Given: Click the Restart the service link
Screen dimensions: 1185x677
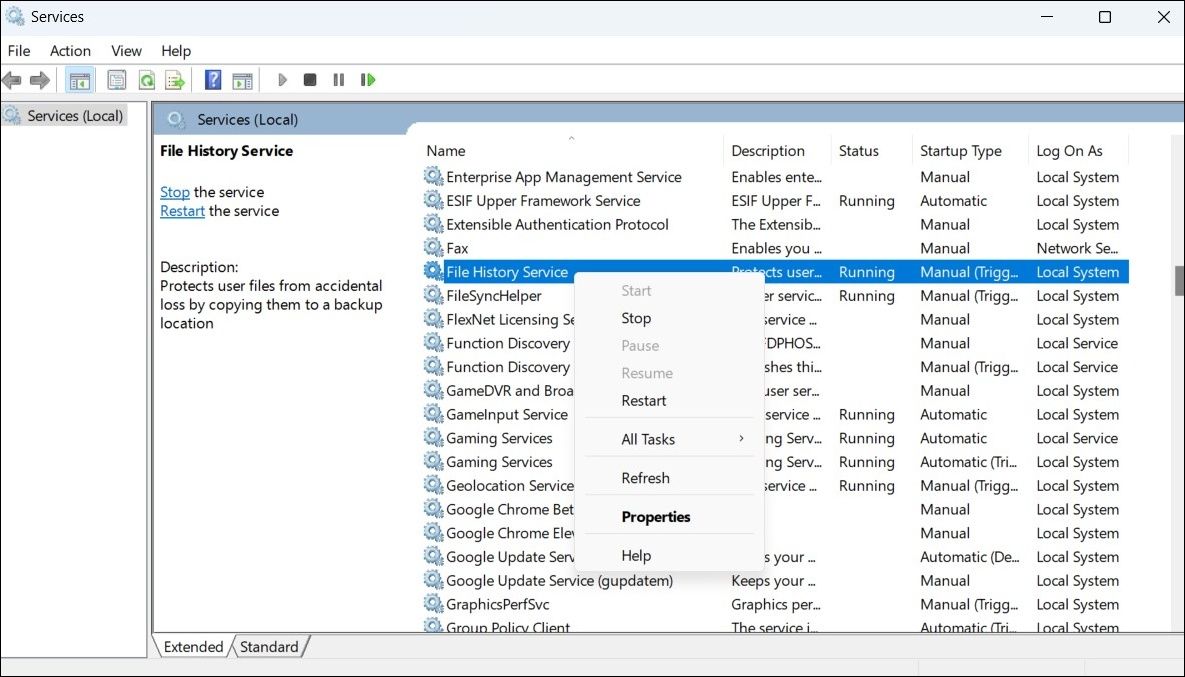Looking at the screenshot, I should pos(182,211).
